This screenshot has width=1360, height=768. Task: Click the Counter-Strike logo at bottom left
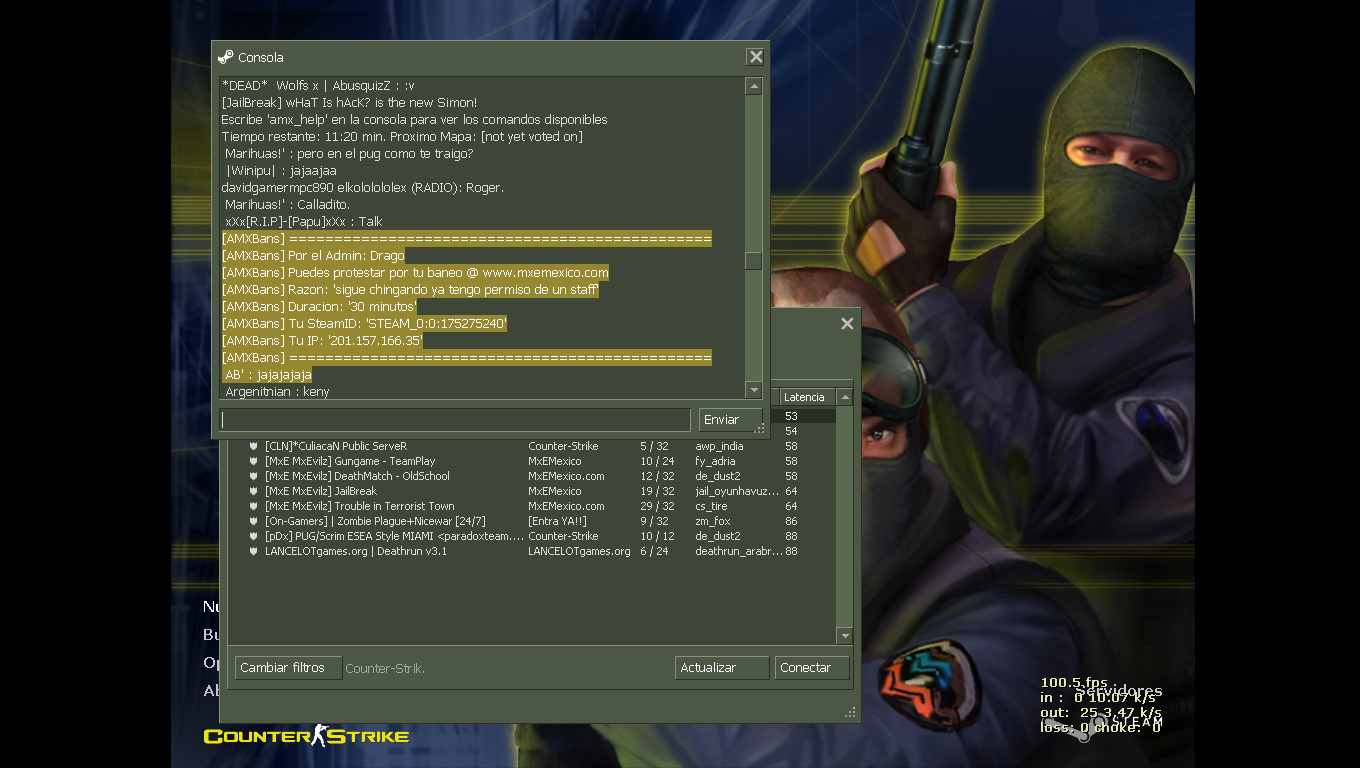click(x=306, y=736)
